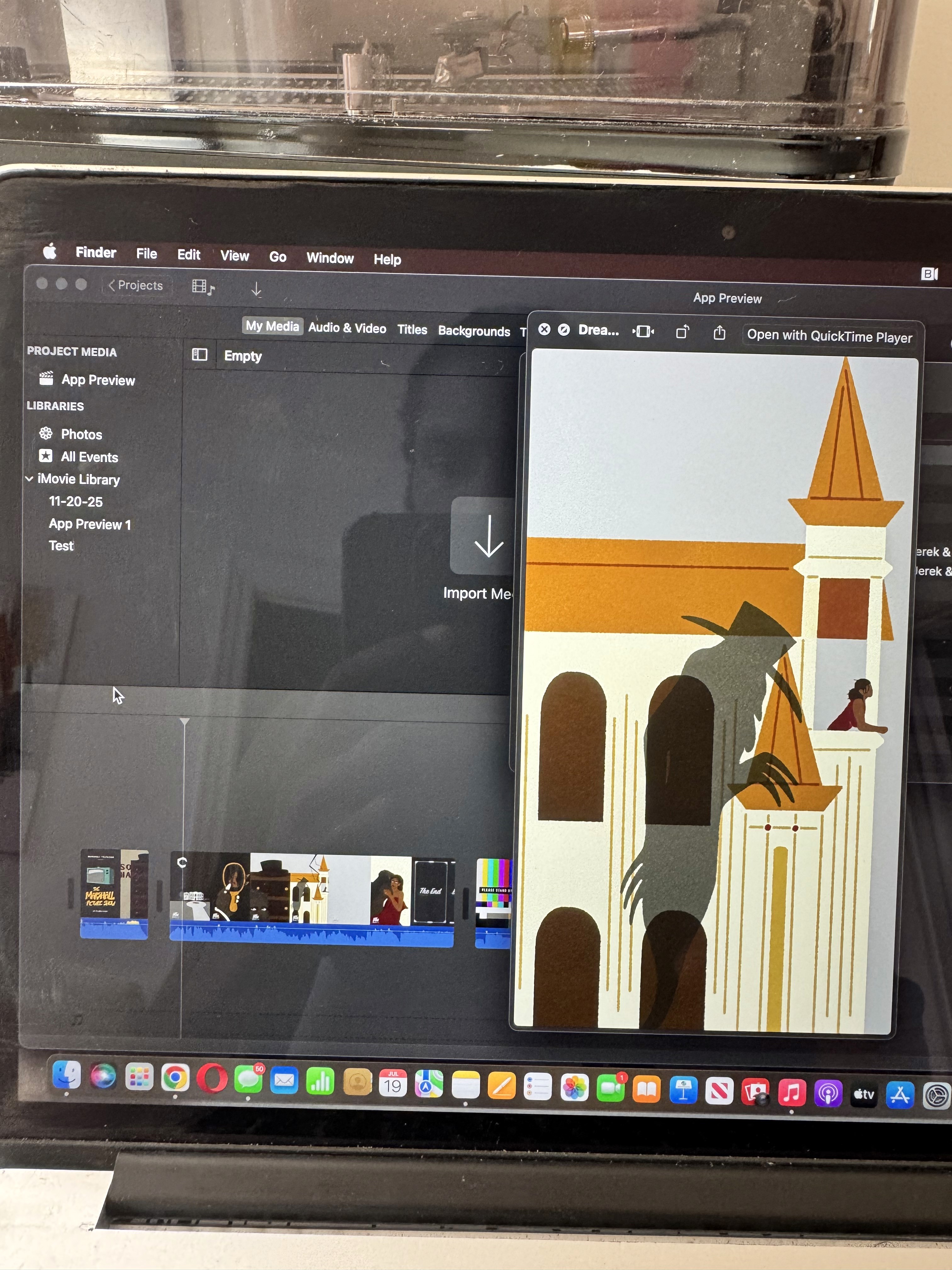This screenshot has width=952, height=1270.
Task: Open the media import toolbar icon (filmstrip with note)
Action: [203, 287]
